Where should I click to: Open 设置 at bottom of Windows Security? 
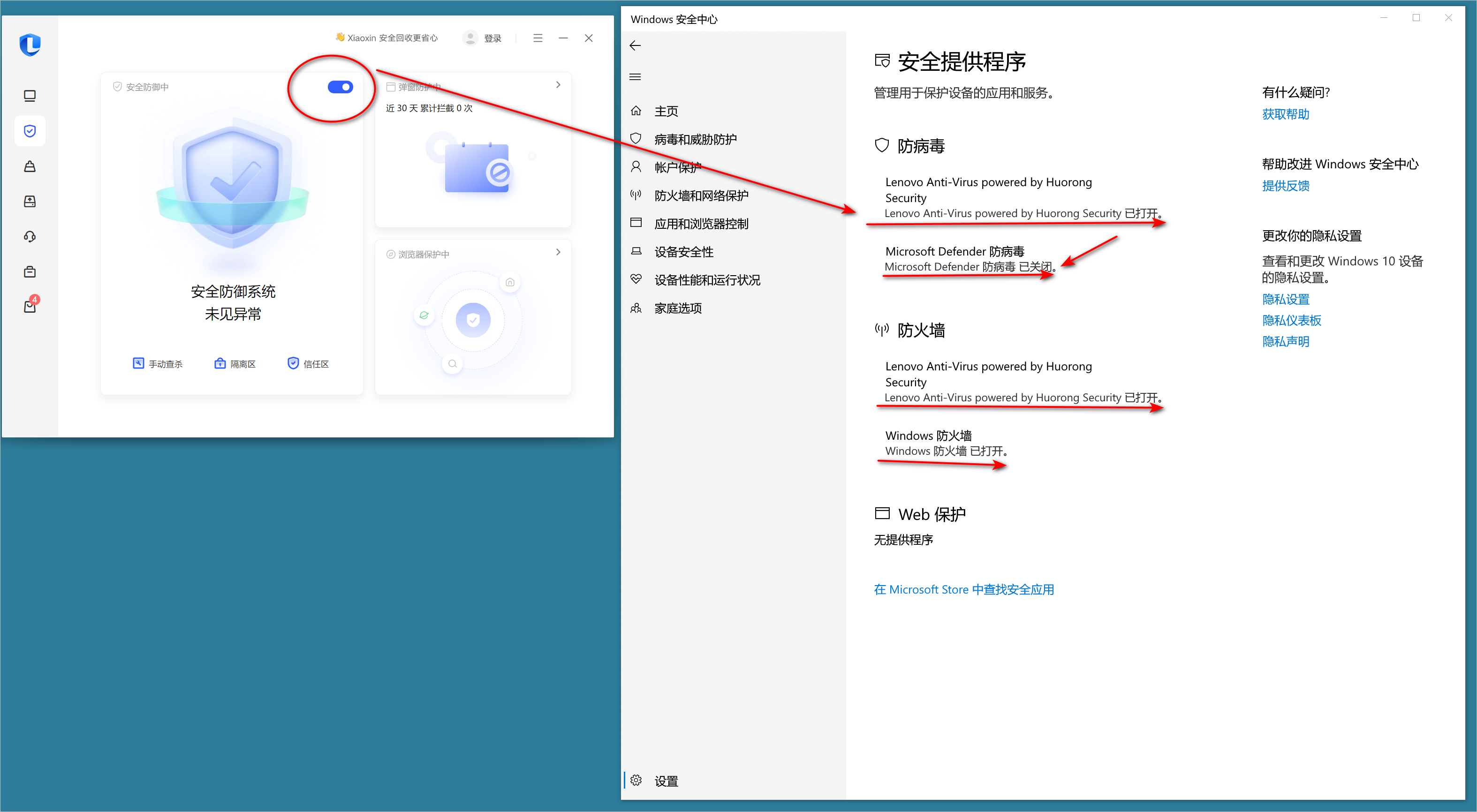[665, 781]
